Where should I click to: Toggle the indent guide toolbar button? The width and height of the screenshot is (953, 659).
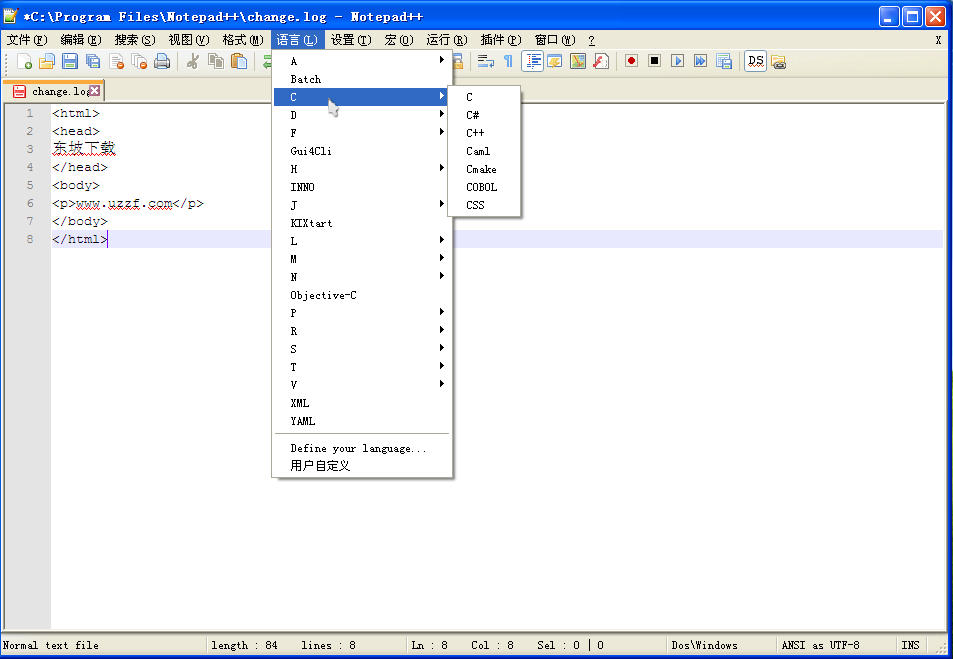tap(532, 61)
